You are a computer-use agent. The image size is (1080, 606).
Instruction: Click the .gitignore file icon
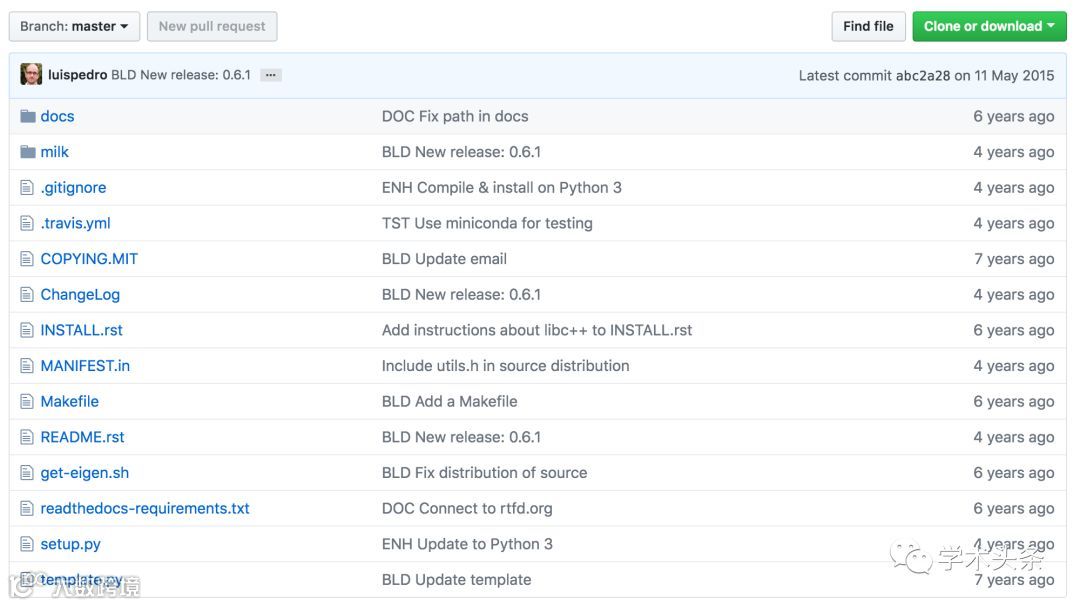[27, 188]
